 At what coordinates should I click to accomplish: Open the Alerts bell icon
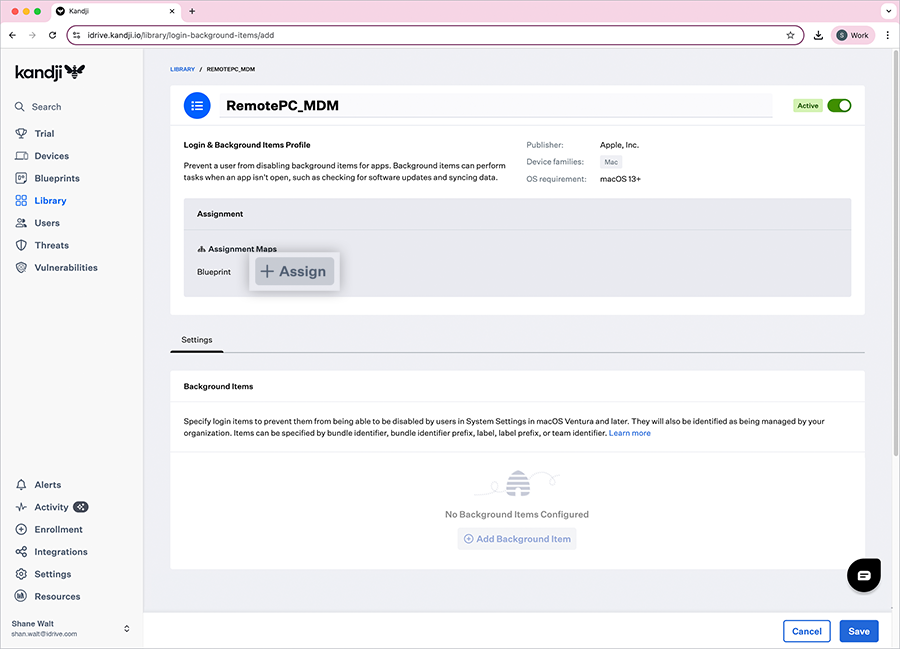[x=21, y=485]
